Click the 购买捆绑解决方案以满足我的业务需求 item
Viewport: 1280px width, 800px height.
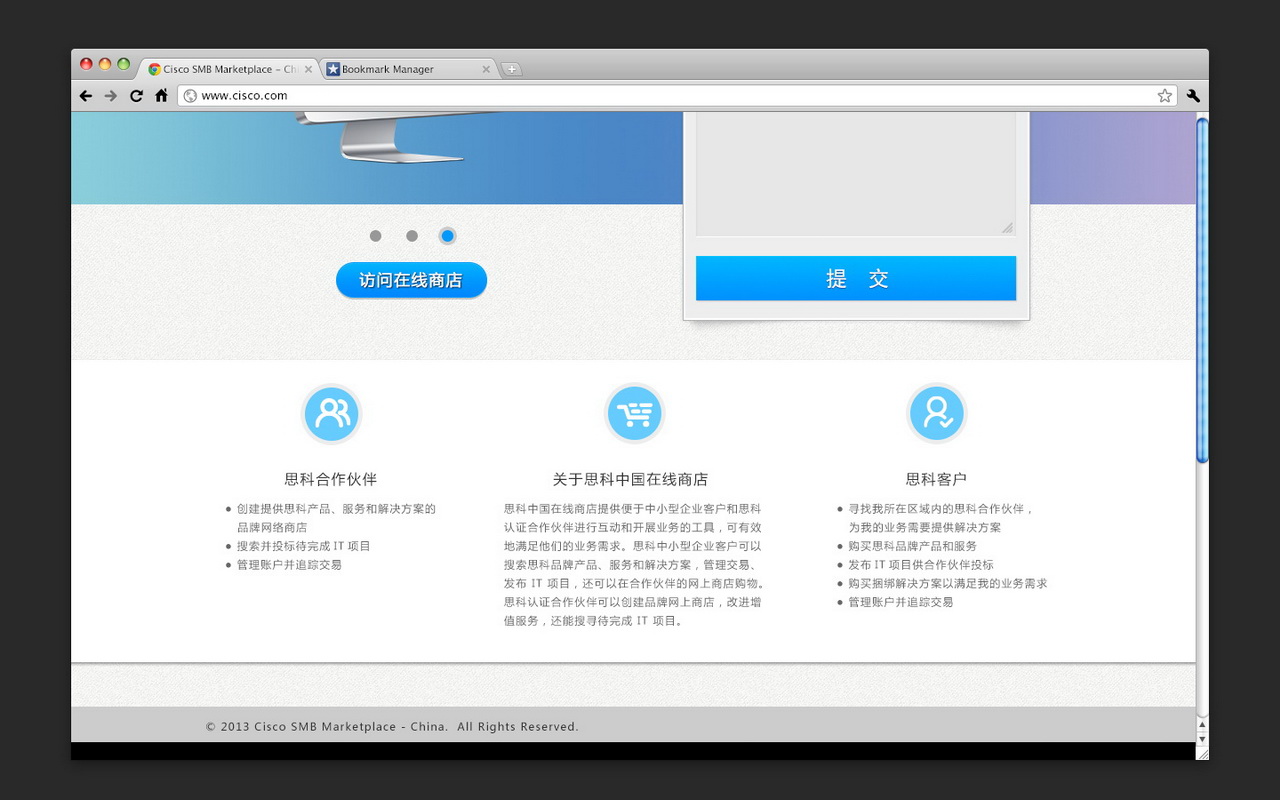pyautogui.click(x=948, y=583)
